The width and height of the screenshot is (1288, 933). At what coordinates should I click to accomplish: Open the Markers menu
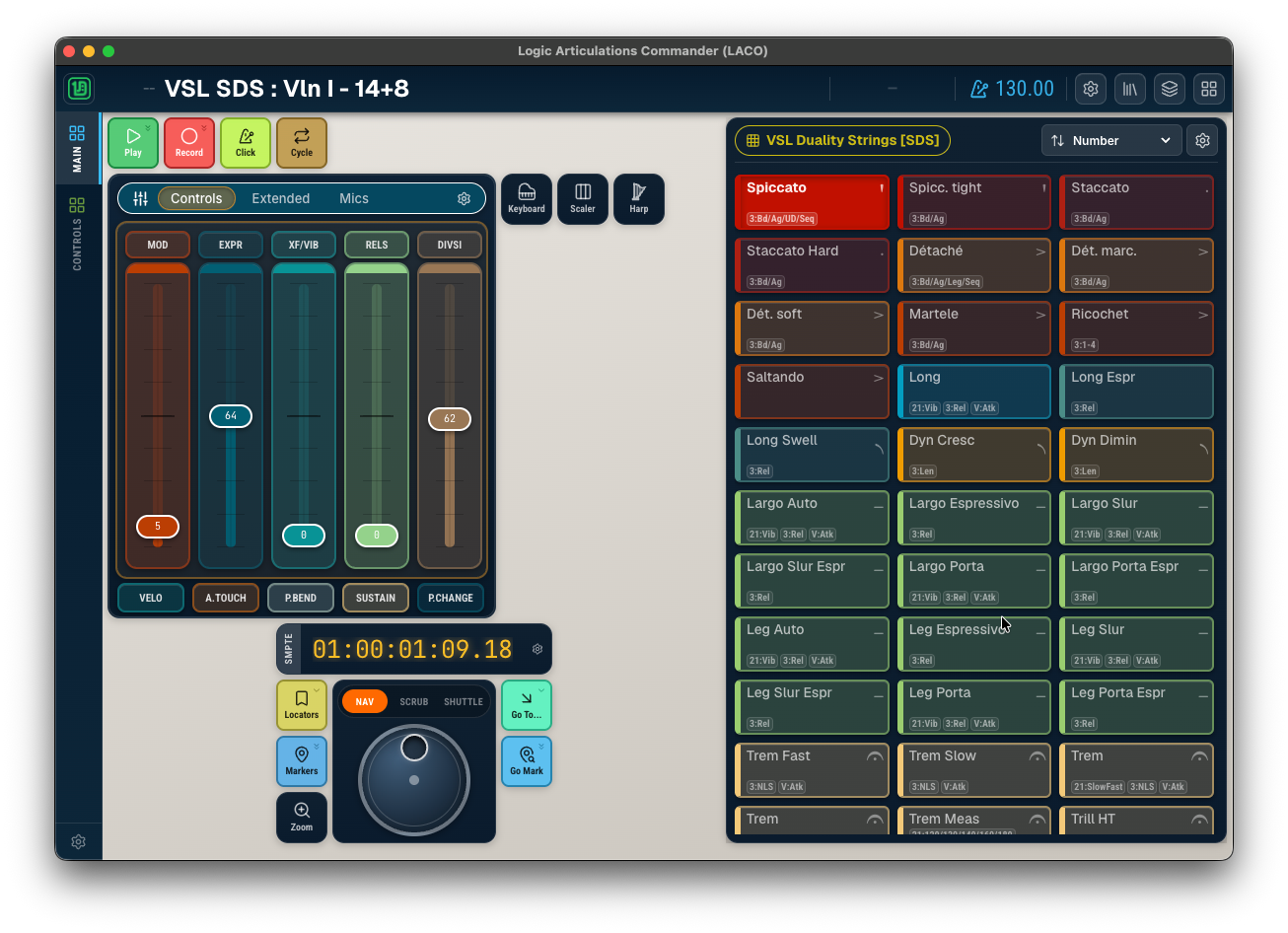coord(302,761)
